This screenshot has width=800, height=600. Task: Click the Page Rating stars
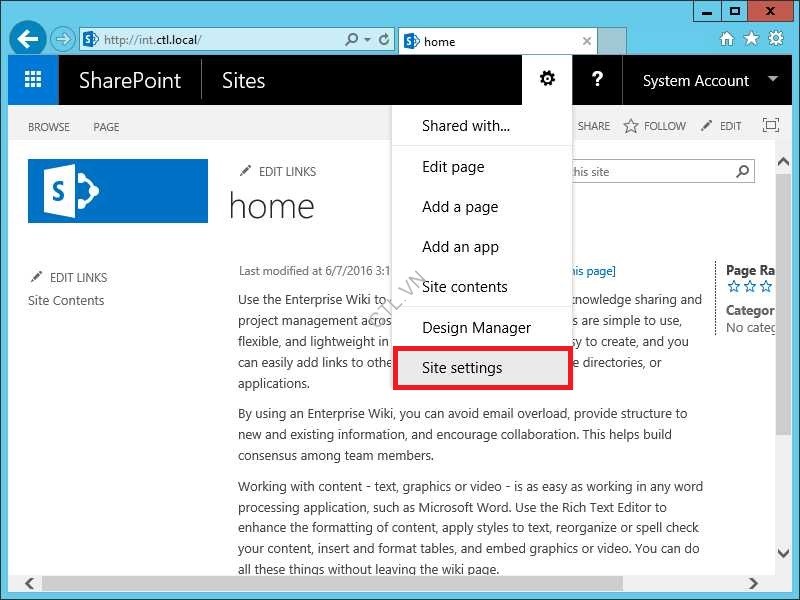coord(750,287)
